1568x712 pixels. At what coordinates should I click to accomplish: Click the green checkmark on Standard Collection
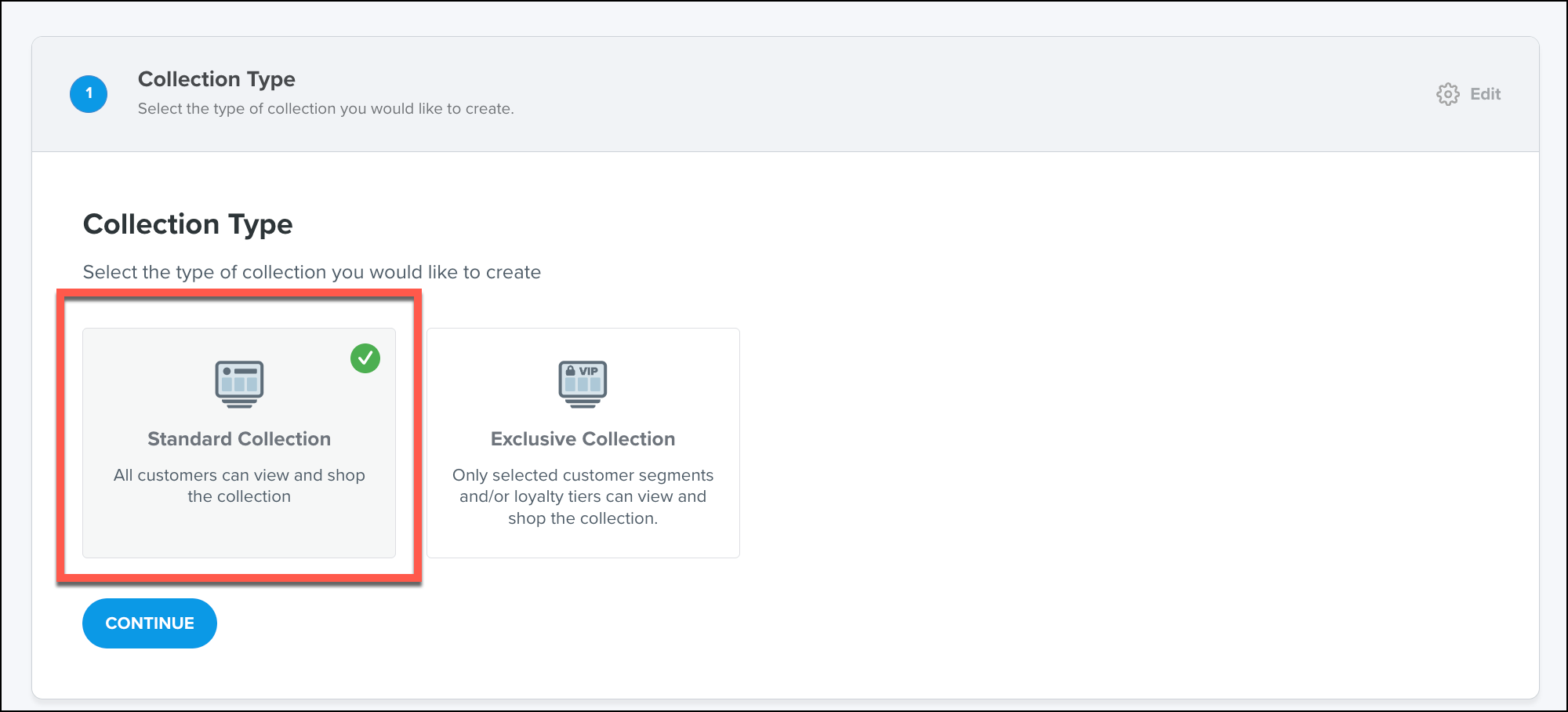pyautogui.click(x=365, y=358)
